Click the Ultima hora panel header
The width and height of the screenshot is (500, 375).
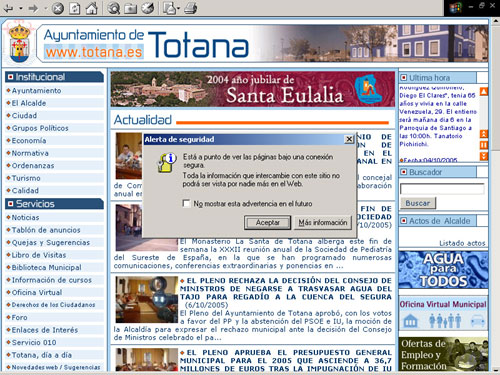pos(438,78)
